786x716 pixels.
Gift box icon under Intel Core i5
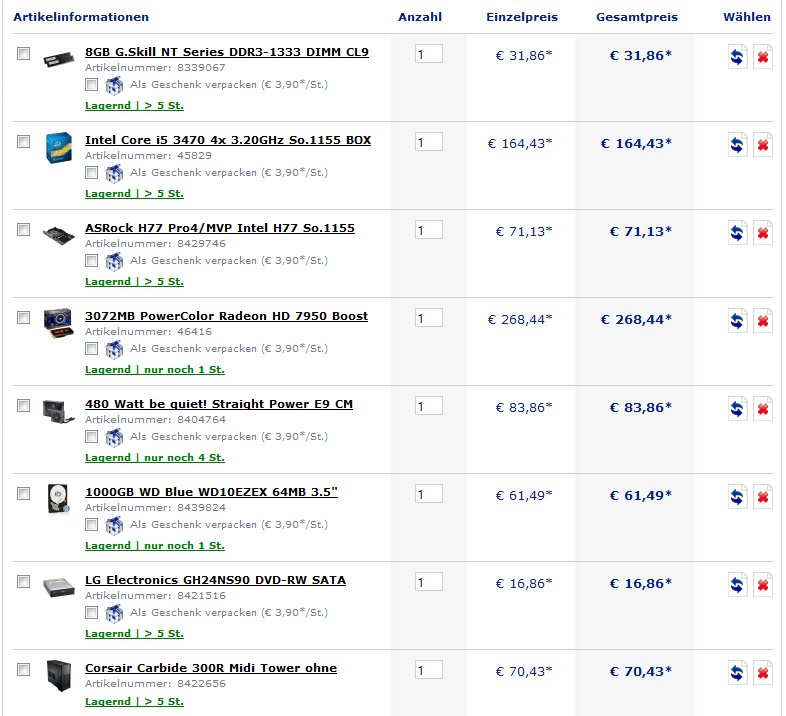coord(114,173)
